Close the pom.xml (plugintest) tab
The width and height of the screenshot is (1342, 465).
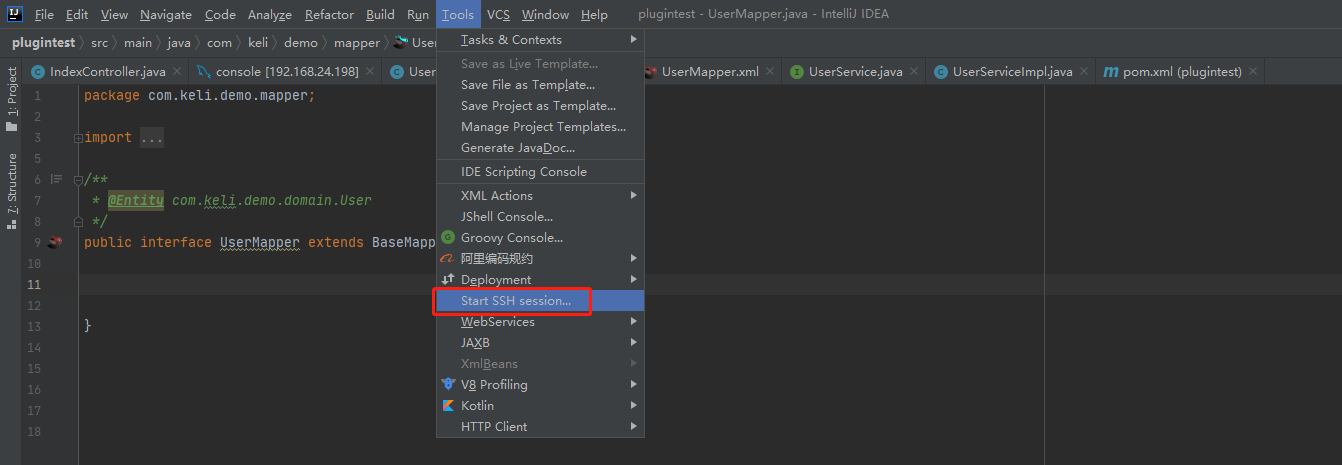pyautogui.click(x=1252, y=72)
